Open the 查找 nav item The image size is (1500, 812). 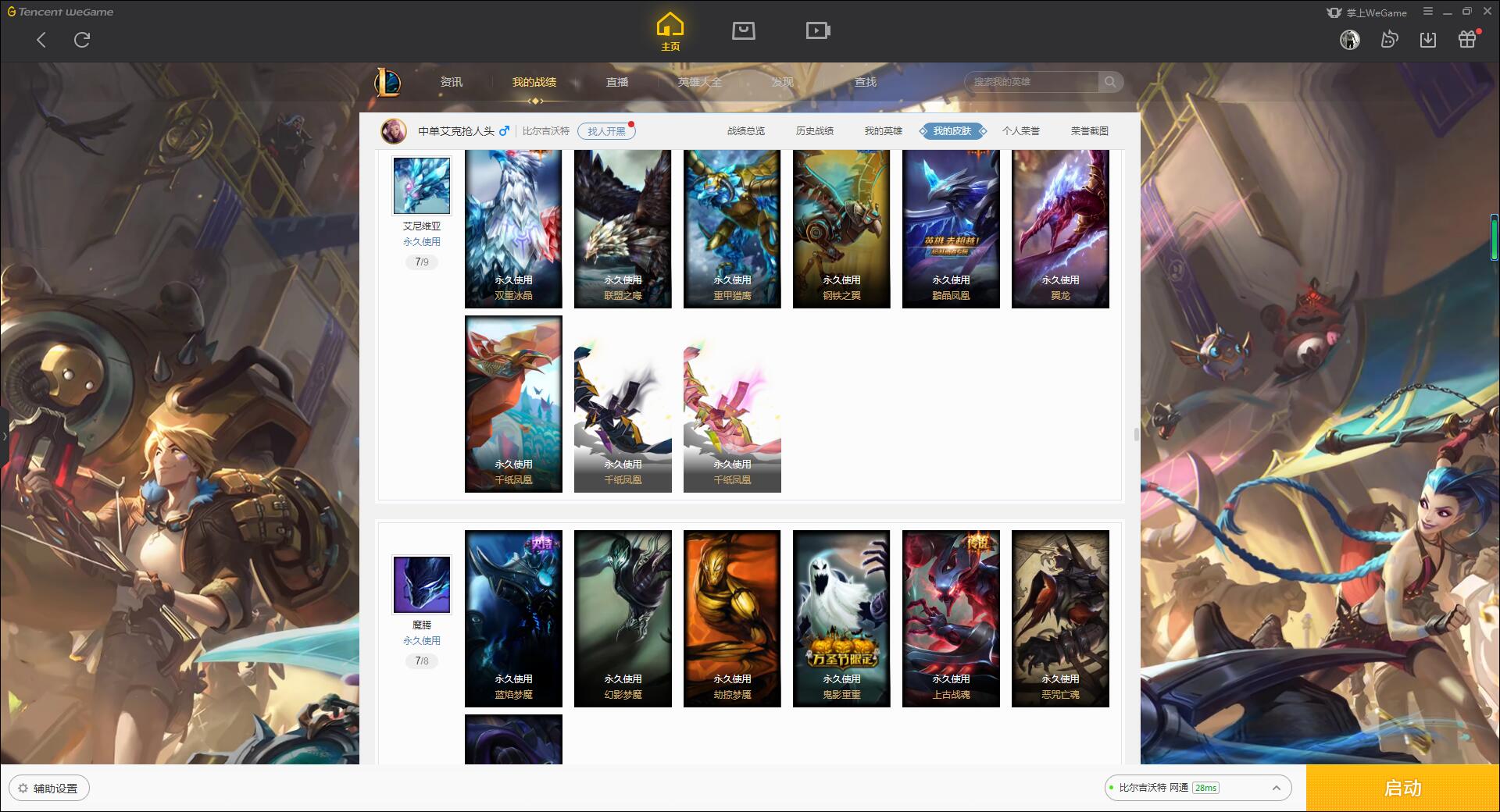pyautogui.click(x=866, y=82)
